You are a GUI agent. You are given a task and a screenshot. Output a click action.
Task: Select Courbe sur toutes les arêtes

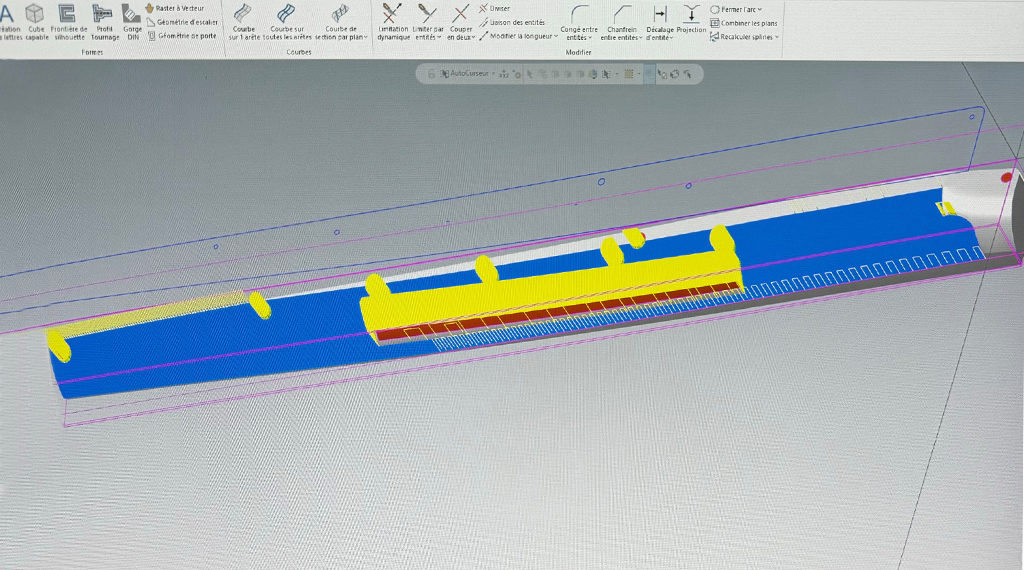287,22
